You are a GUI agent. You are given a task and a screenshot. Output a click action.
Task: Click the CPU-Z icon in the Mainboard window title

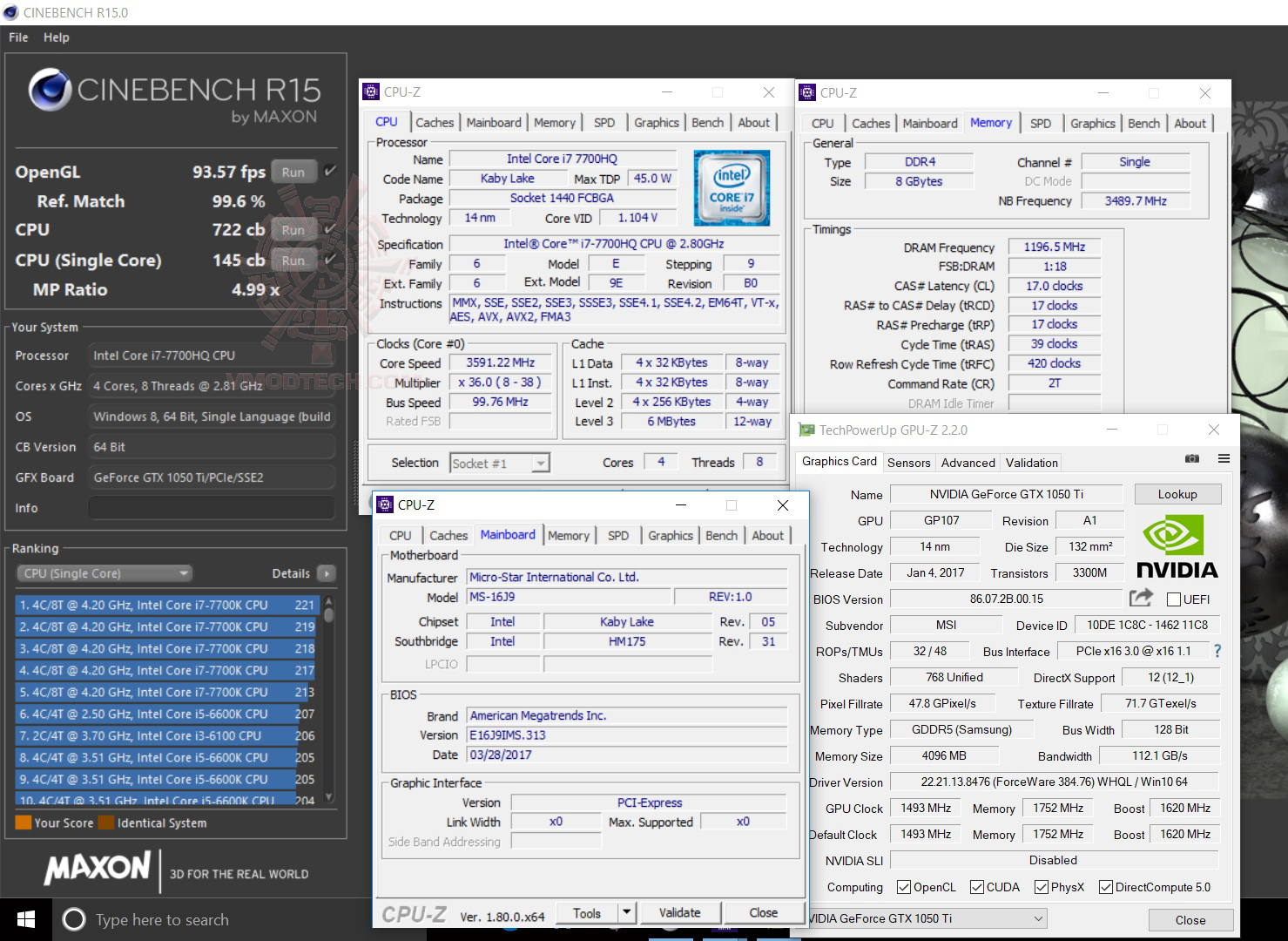point(386,504)
